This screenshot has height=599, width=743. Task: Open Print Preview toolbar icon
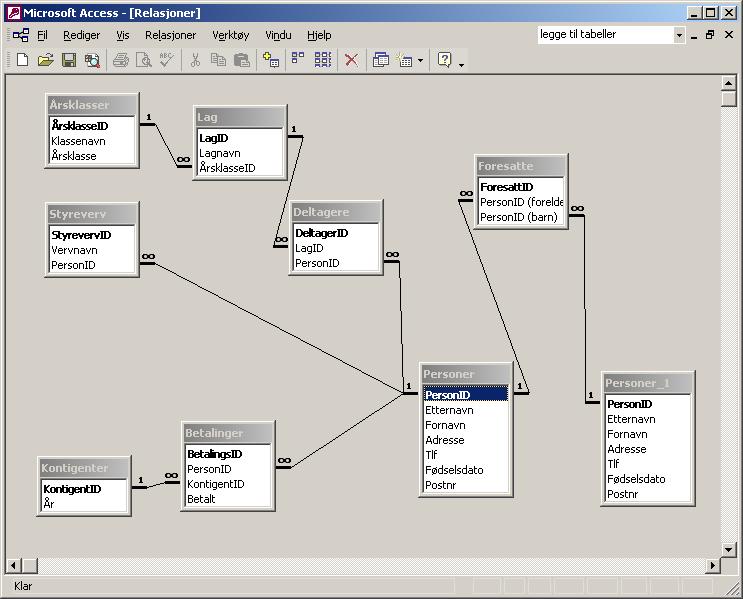point(144,60)
